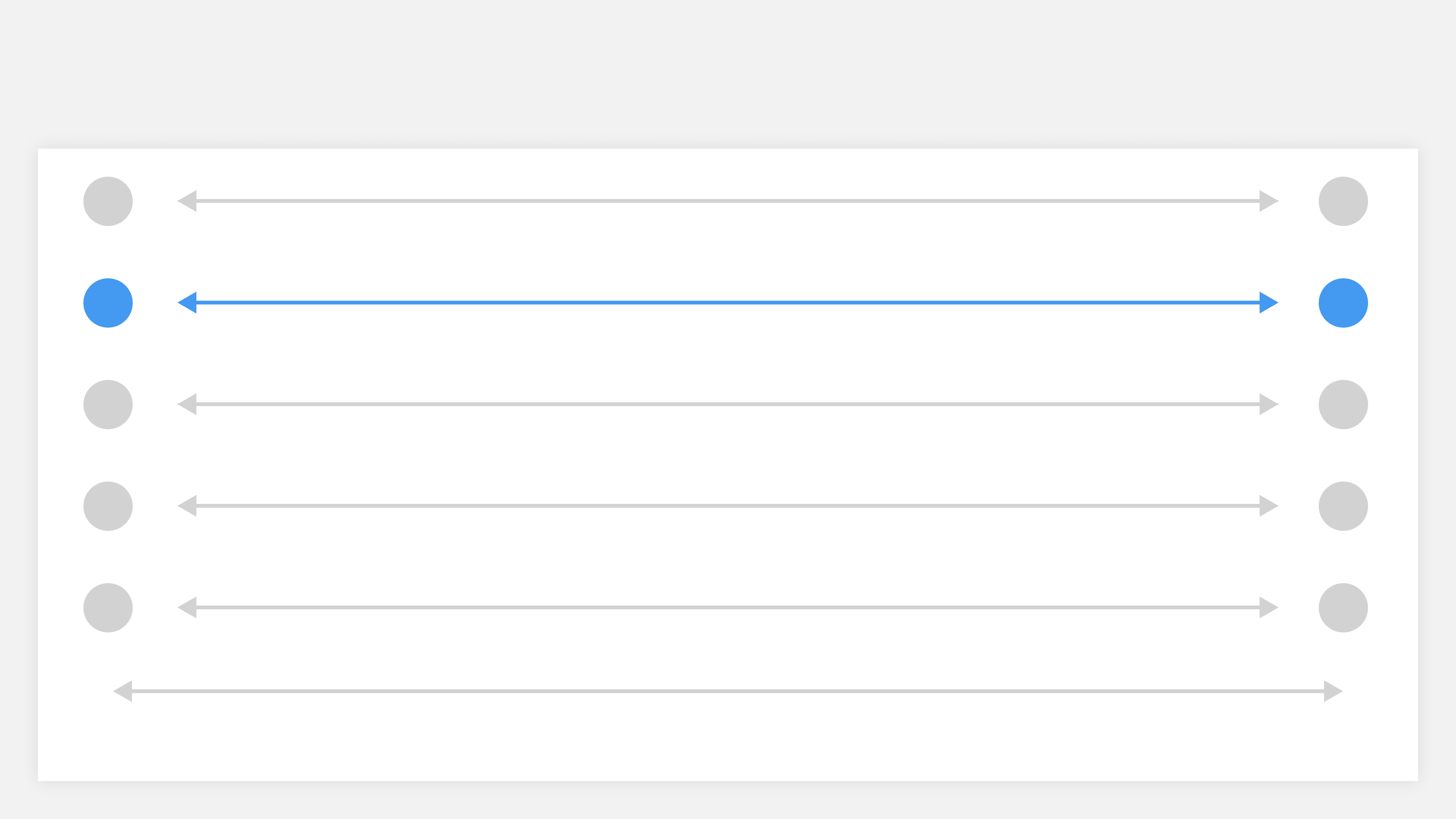Click the fifth row gray arrow line
This screenshot has width=1456, height=819.
pyautogui.click(x=728, y=607)
